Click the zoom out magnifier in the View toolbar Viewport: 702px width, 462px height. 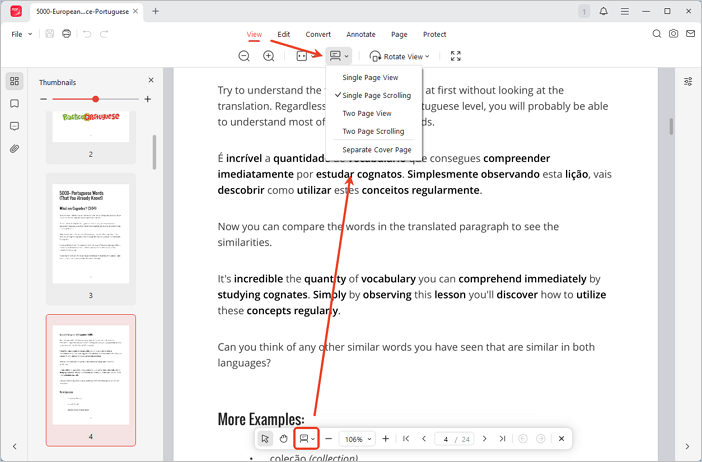pos(244,57)
